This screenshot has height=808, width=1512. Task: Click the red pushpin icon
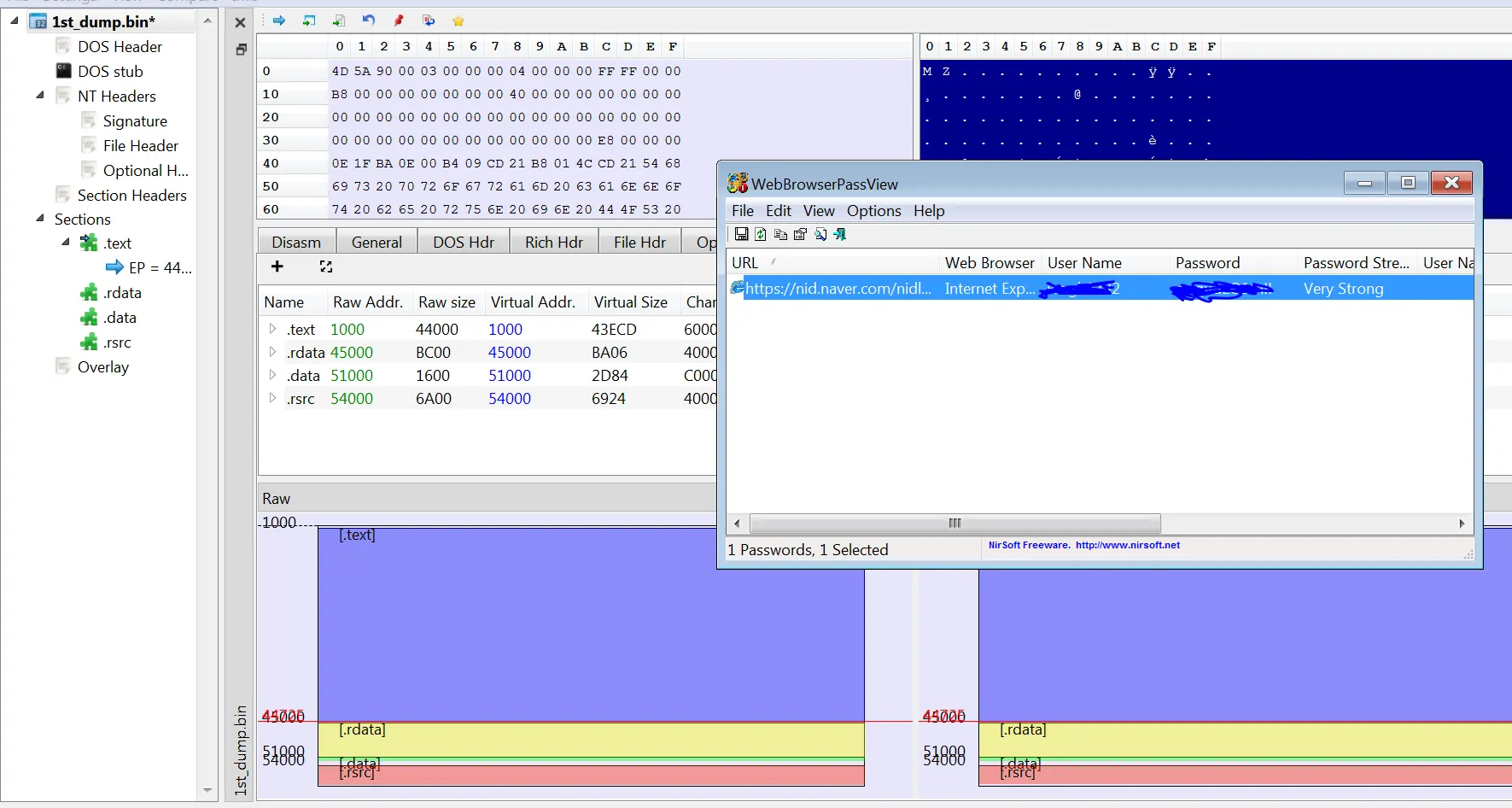[399, 20]
